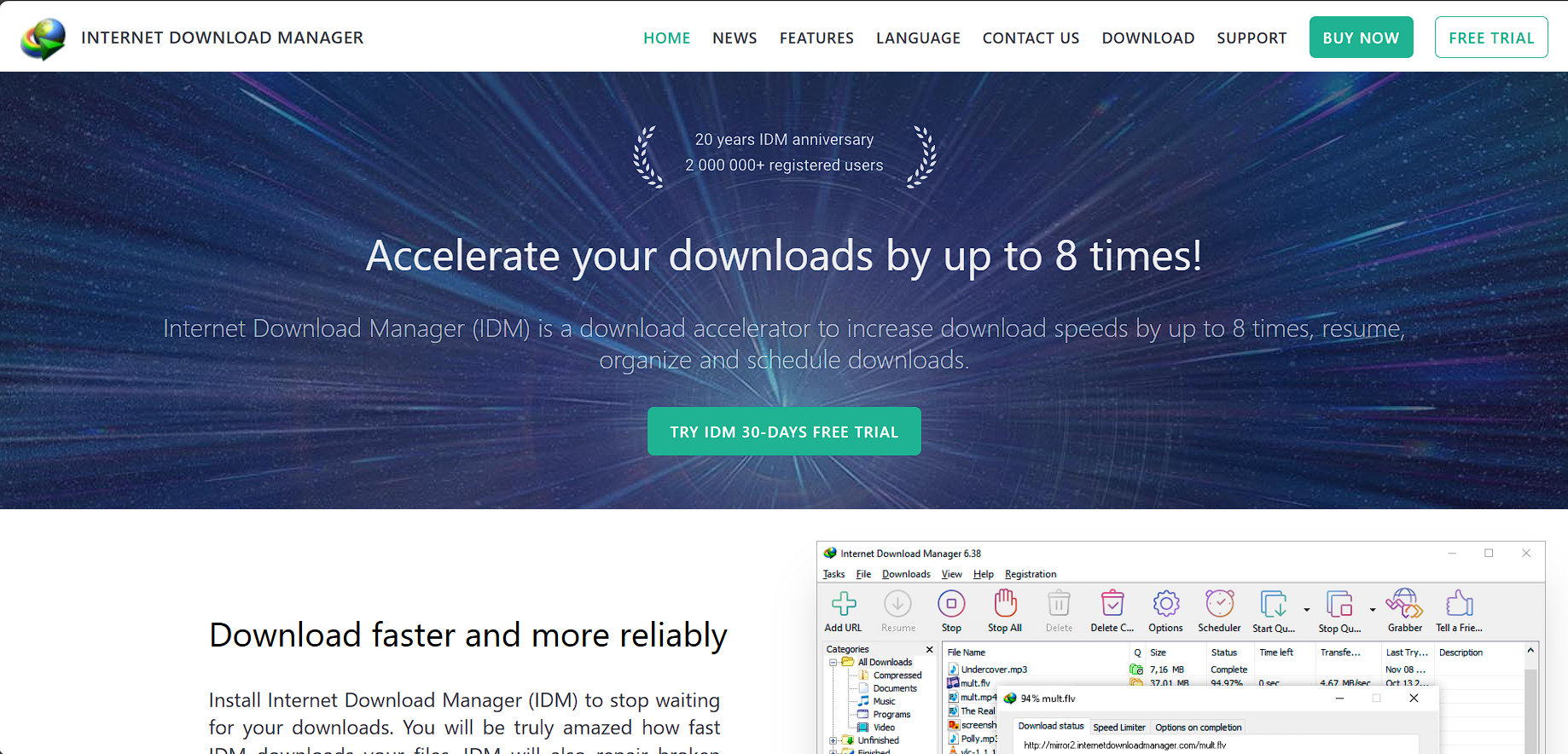Open the View menu in IDM
The width and height of the screenshot is (1568, 754).
click(x=952, y=574)
